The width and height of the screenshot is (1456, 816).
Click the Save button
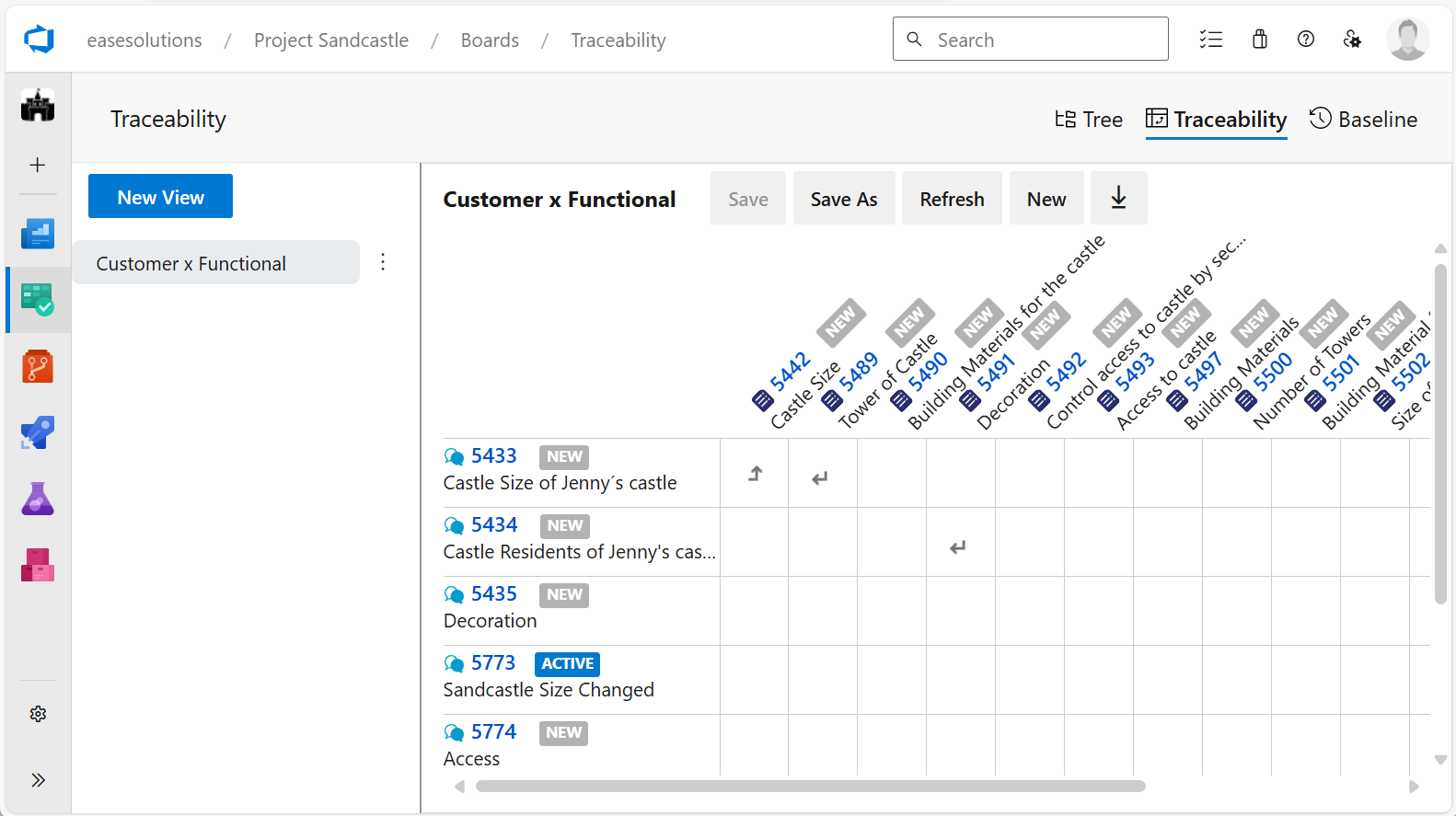point(748,198)
